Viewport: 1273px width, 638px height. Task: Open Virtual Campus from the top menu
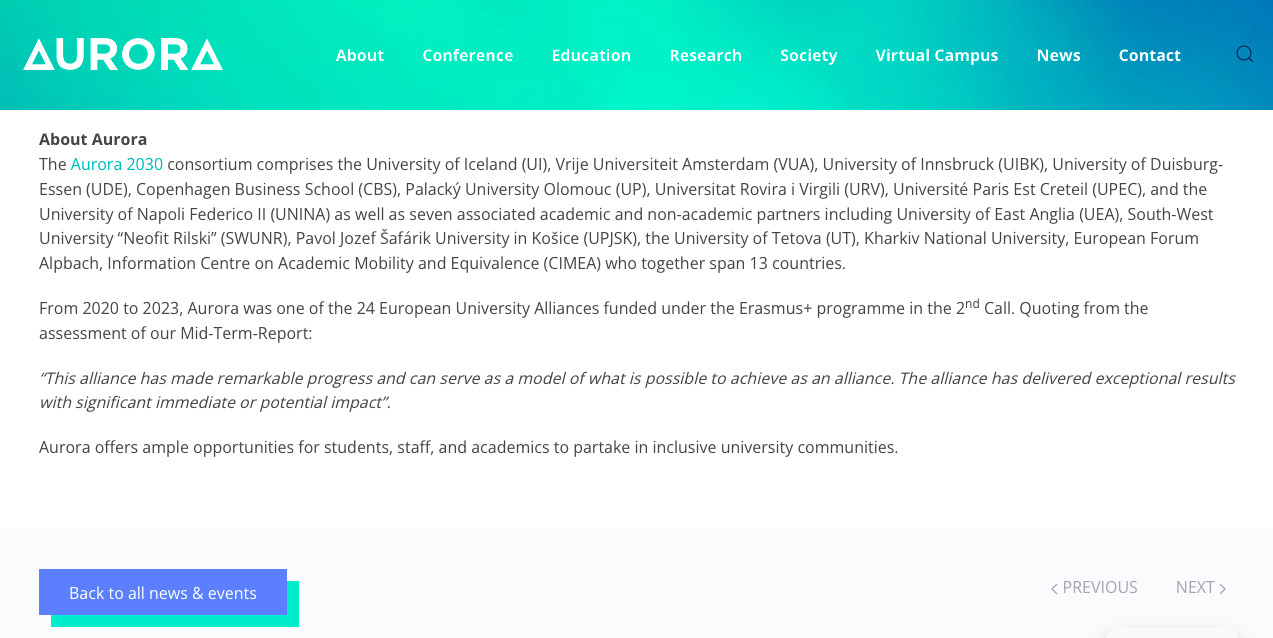(936, 55)
